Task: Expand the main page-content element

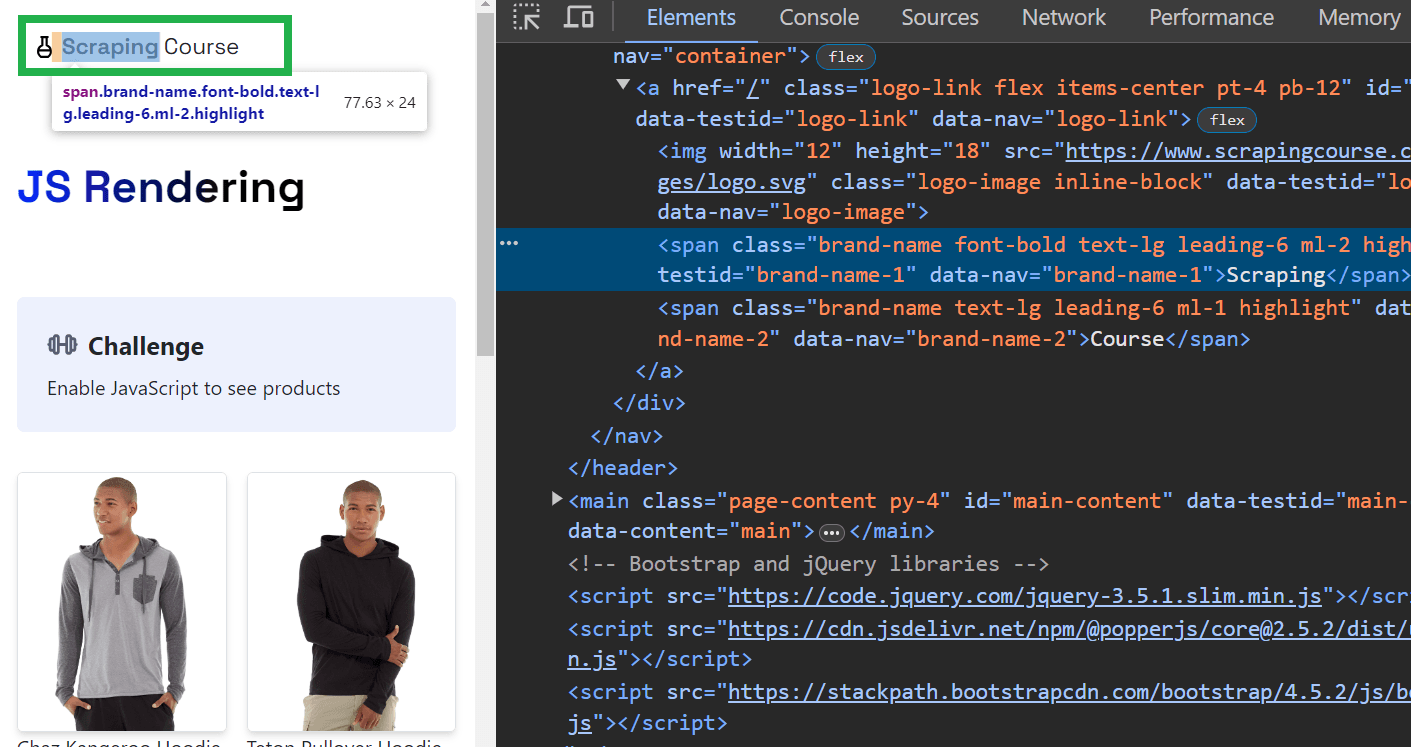Action: point(558,498)
